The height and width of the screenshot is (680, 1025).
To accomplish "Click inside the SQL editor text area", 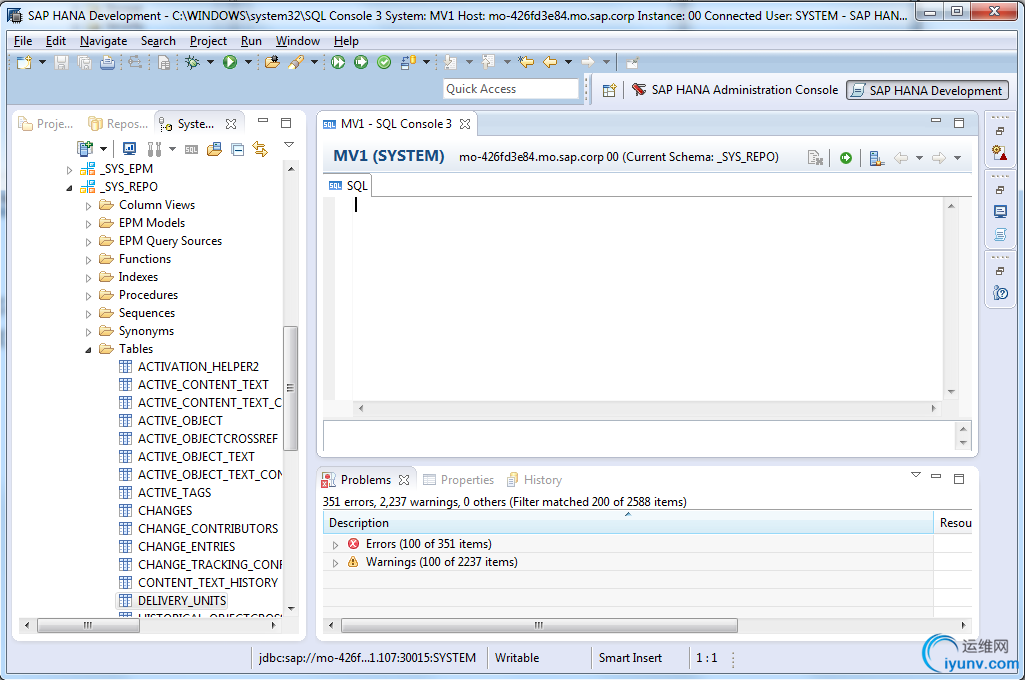I will click(647, 298).
